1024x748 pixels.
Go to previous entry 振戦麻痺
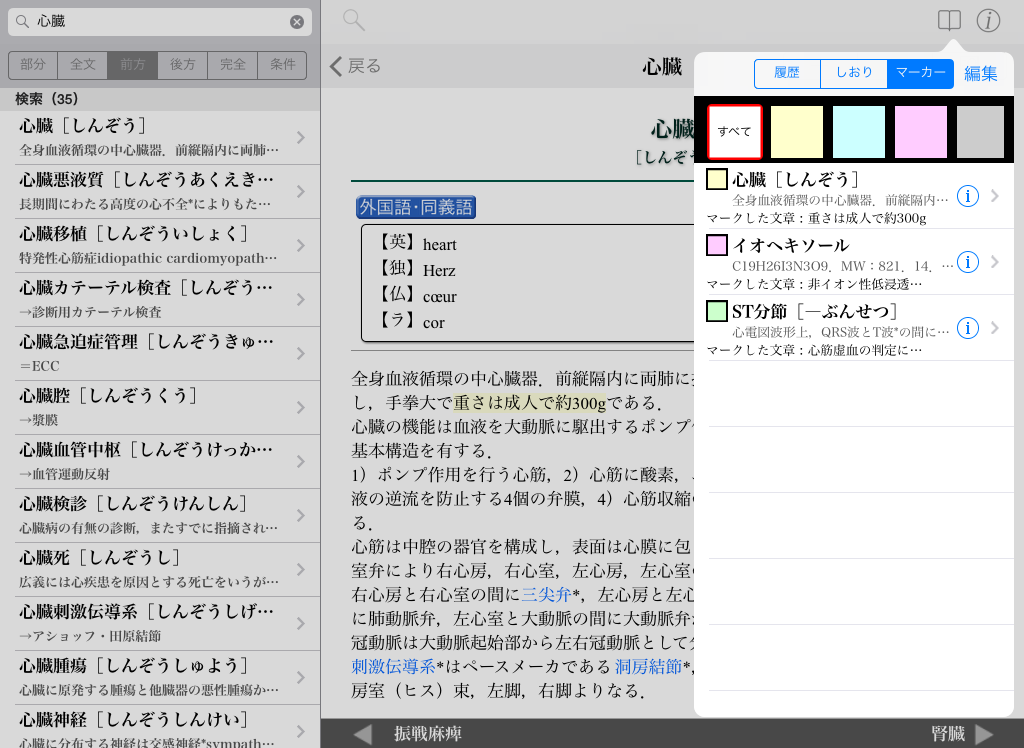410,734
